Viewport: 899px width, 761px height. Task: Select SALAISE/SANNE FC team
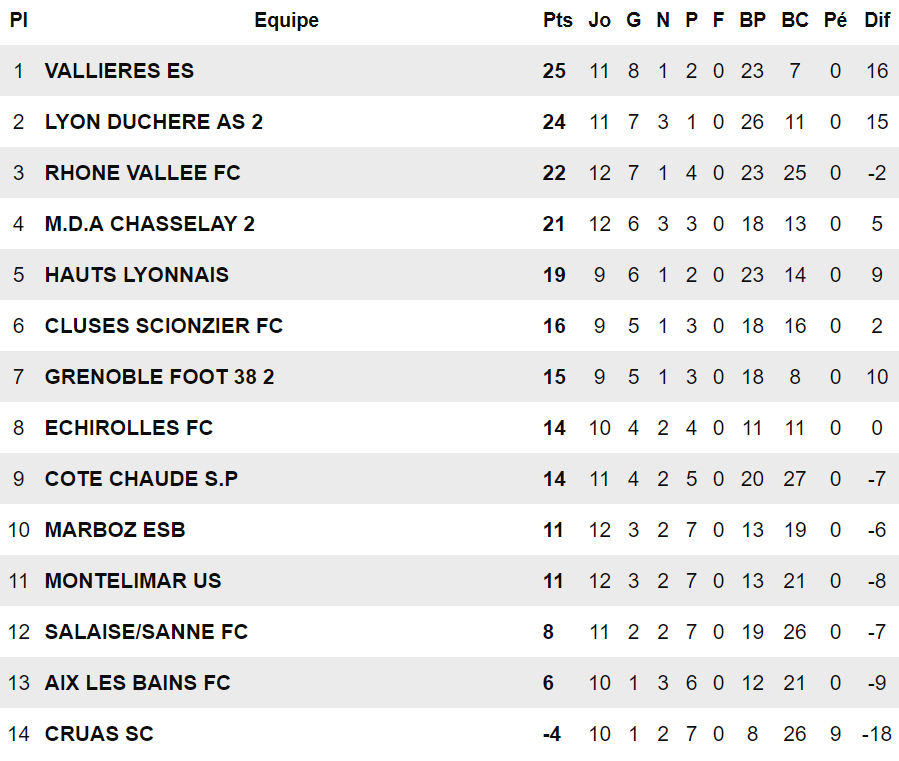[146, 632]
